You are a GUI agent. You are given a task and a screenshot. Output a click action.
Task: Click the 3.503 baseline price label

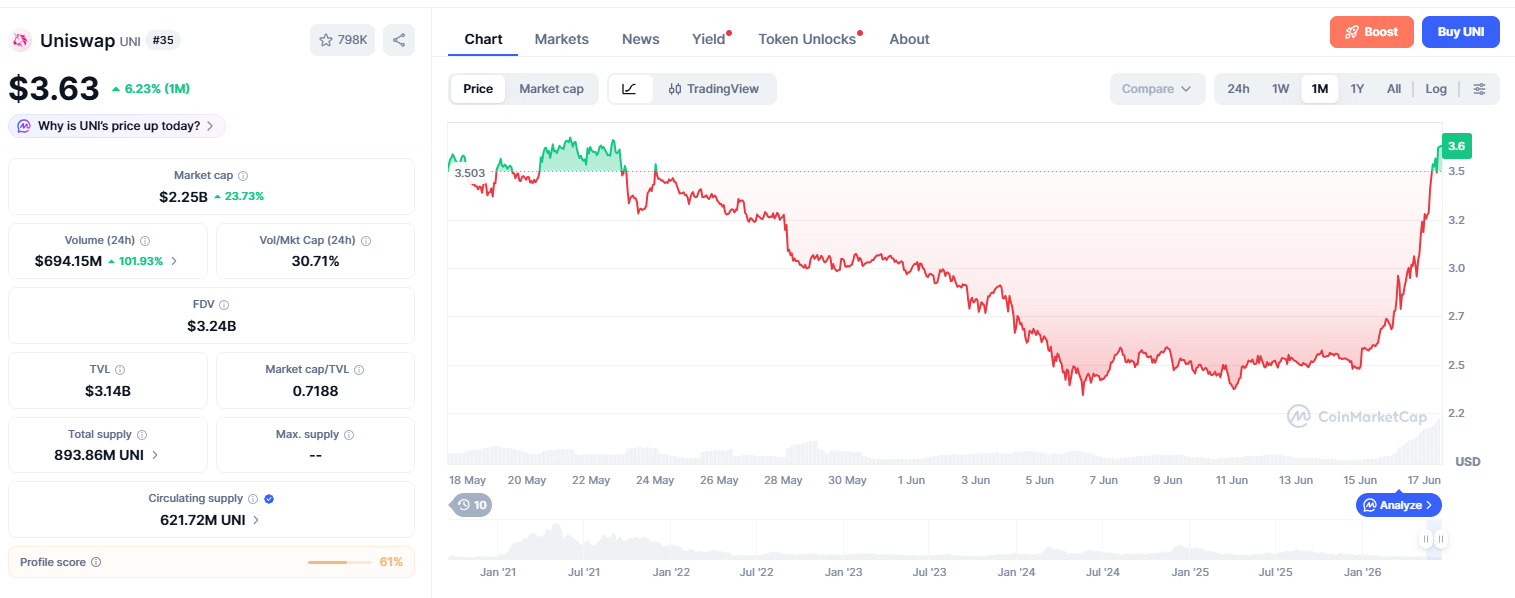click(x=469, y=172)
